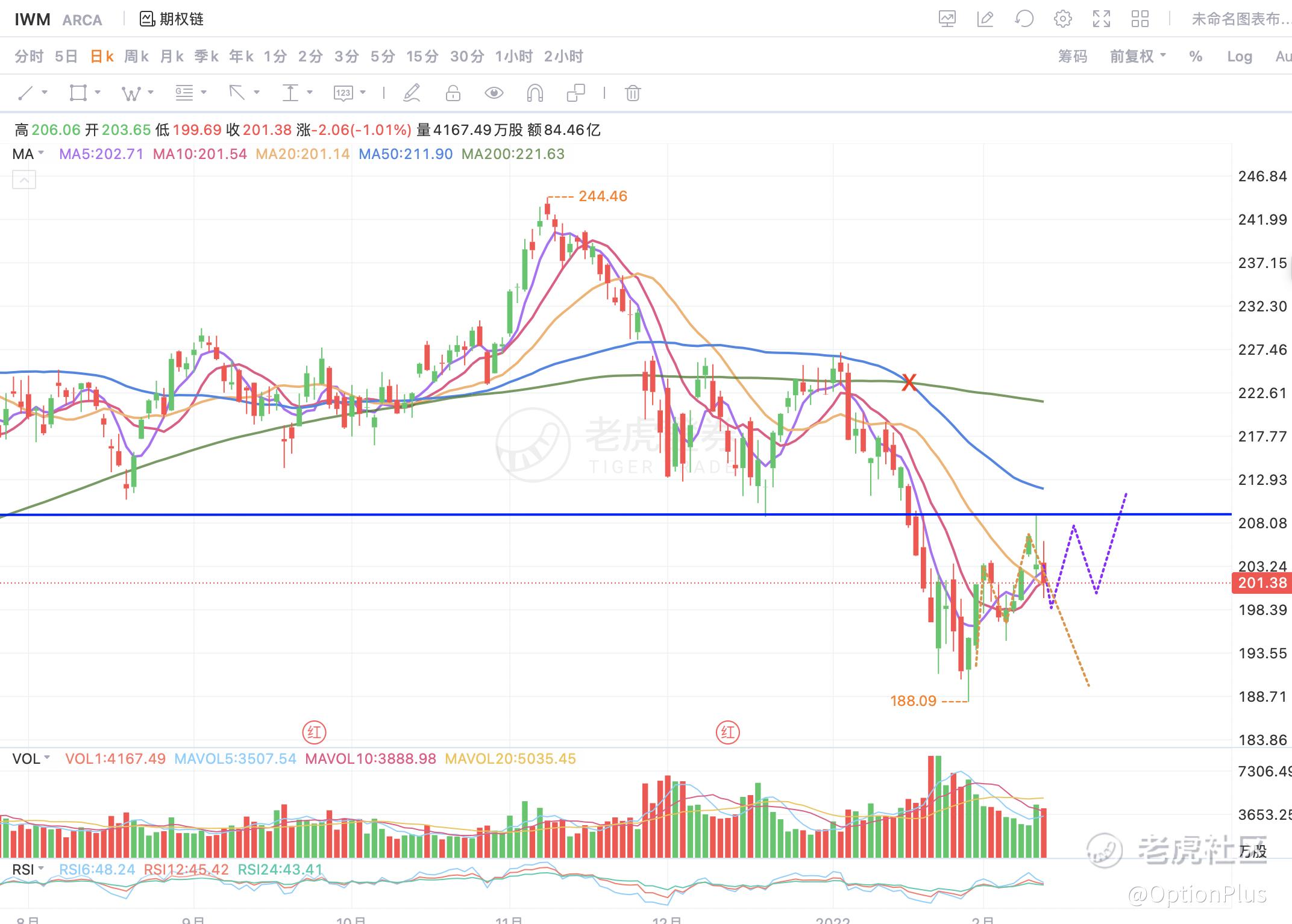
Task: Open chart settings gear icon
Action: click(x=1062, y=19)
